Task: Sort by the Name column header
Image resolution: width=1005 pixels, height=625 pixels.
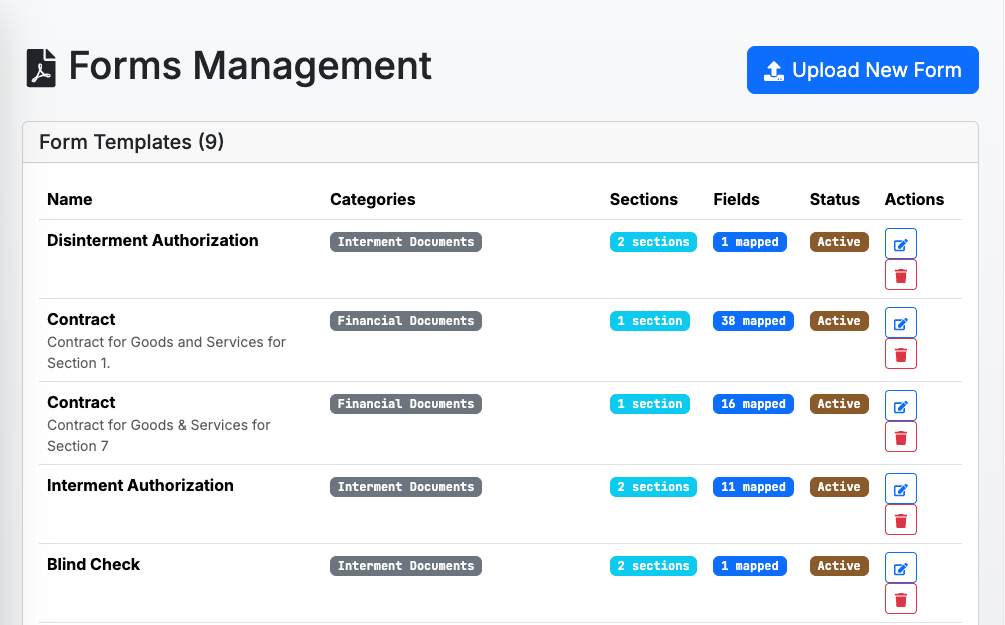Action: pyautogui.click(x=69, y=199)
